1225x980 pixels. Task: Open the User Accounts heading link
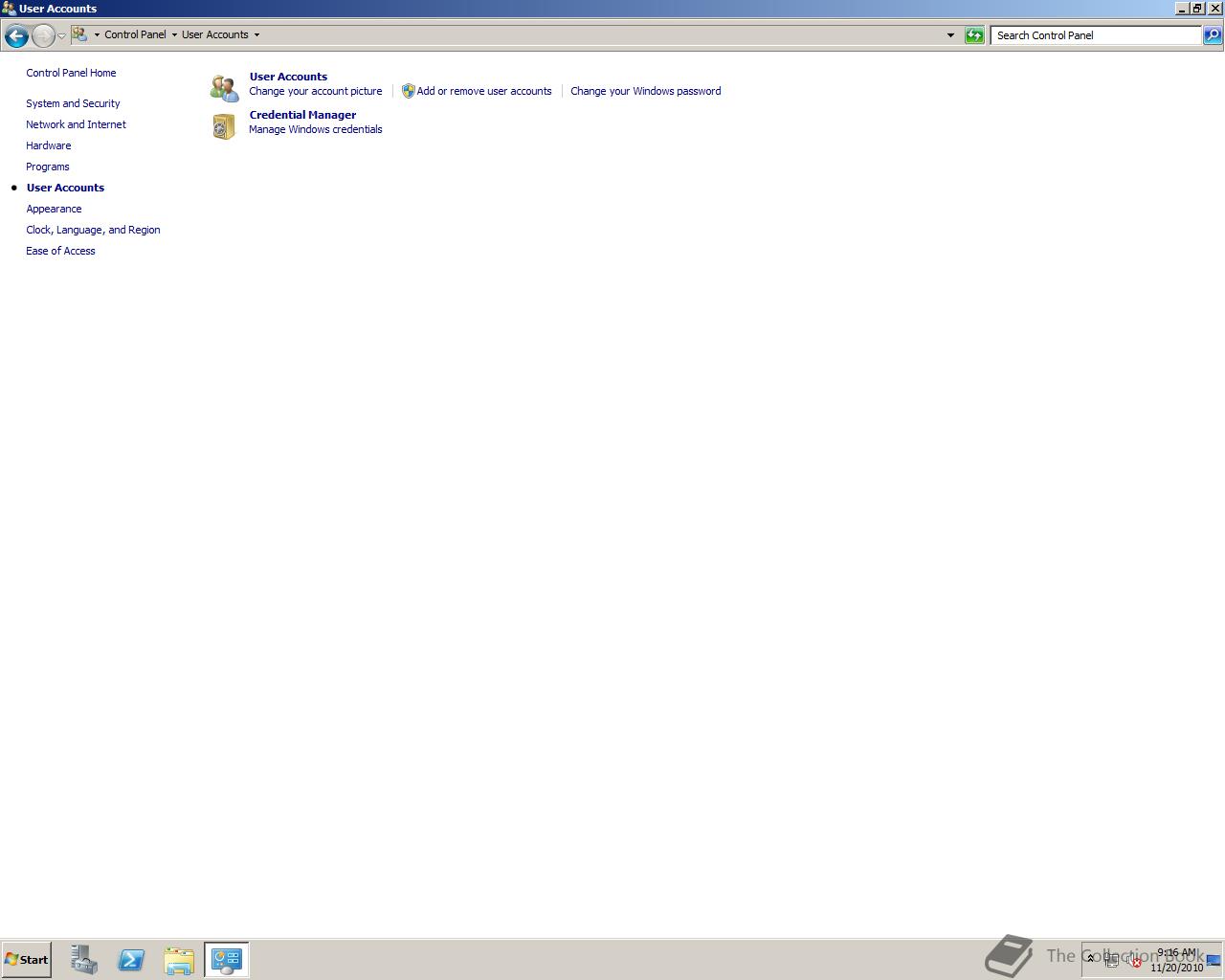[x=288, y=77]
